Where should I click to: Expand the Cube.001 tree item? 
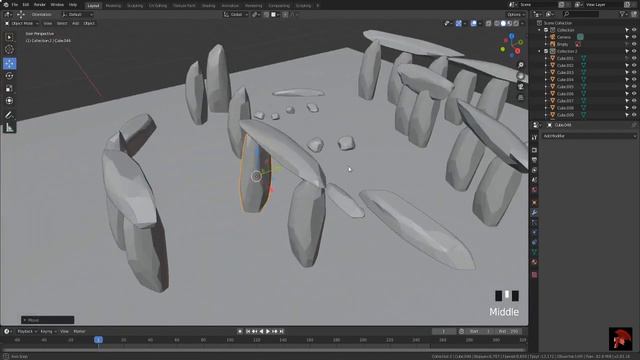[546, 58]
